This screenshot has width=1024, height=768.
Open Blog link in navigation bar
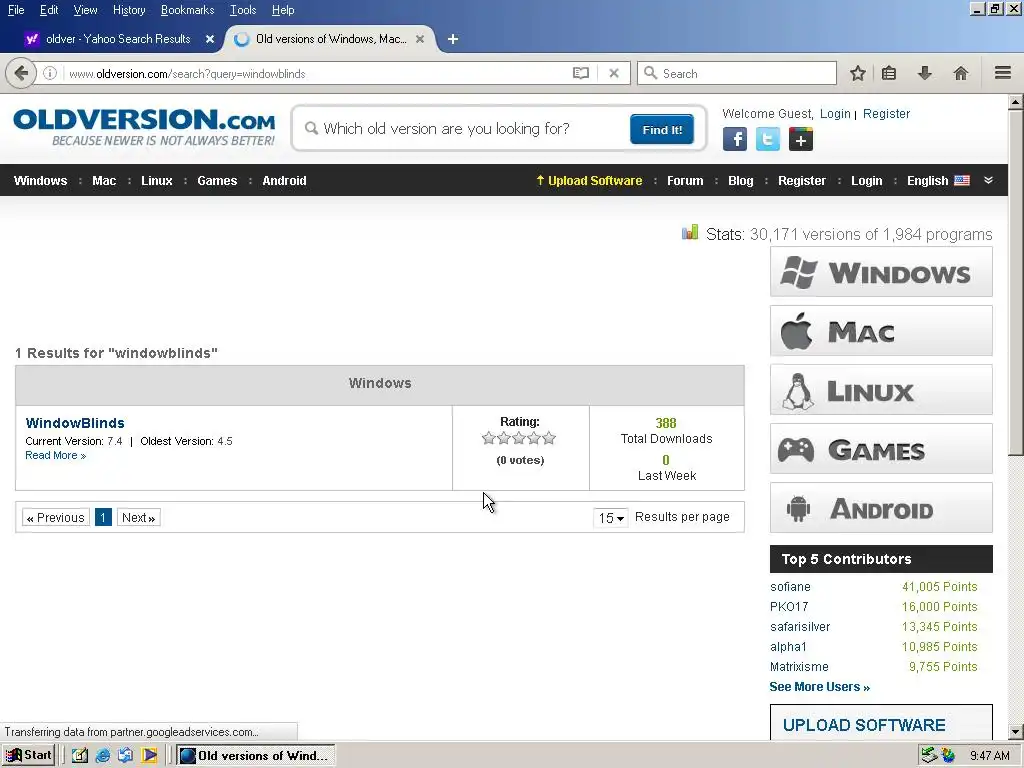(x=741, y=181)
